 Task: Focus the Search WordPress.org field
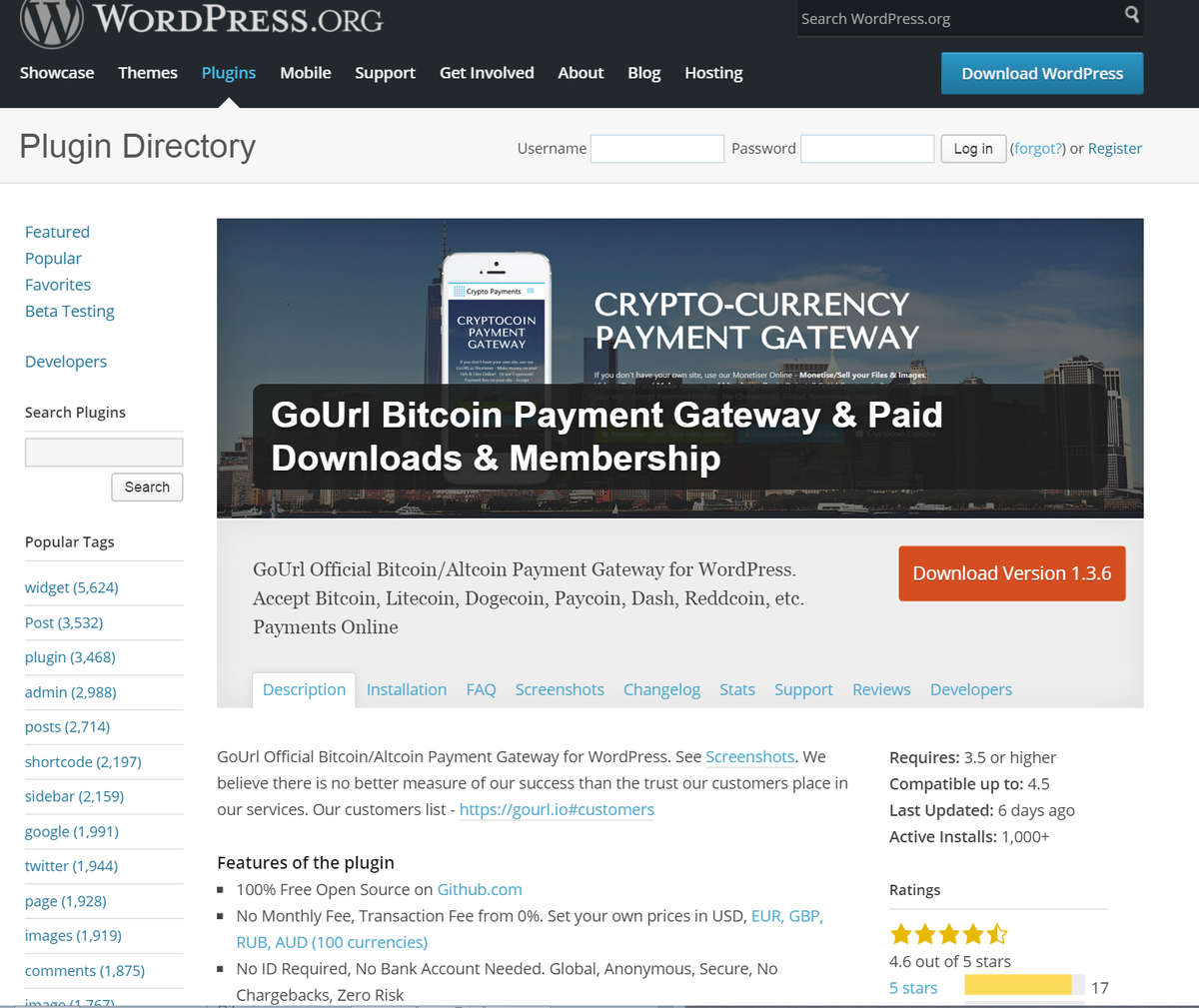pos(959,18)
